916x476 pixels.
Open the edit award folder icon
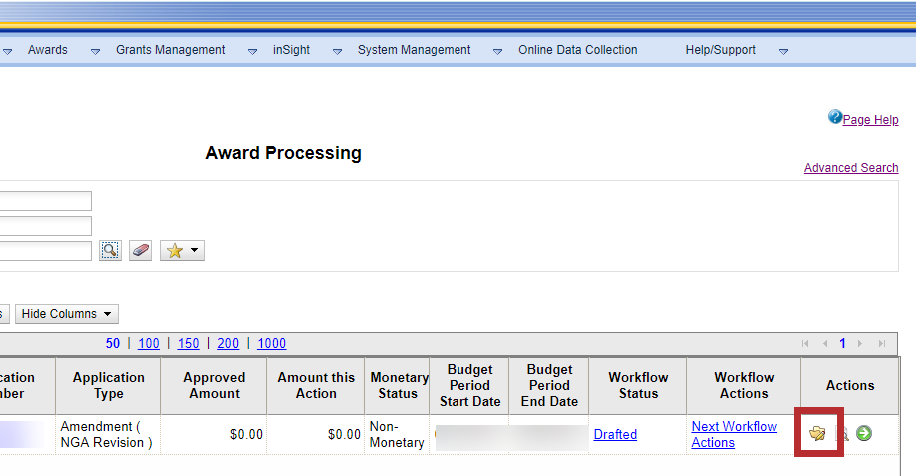tap(817, 433)
